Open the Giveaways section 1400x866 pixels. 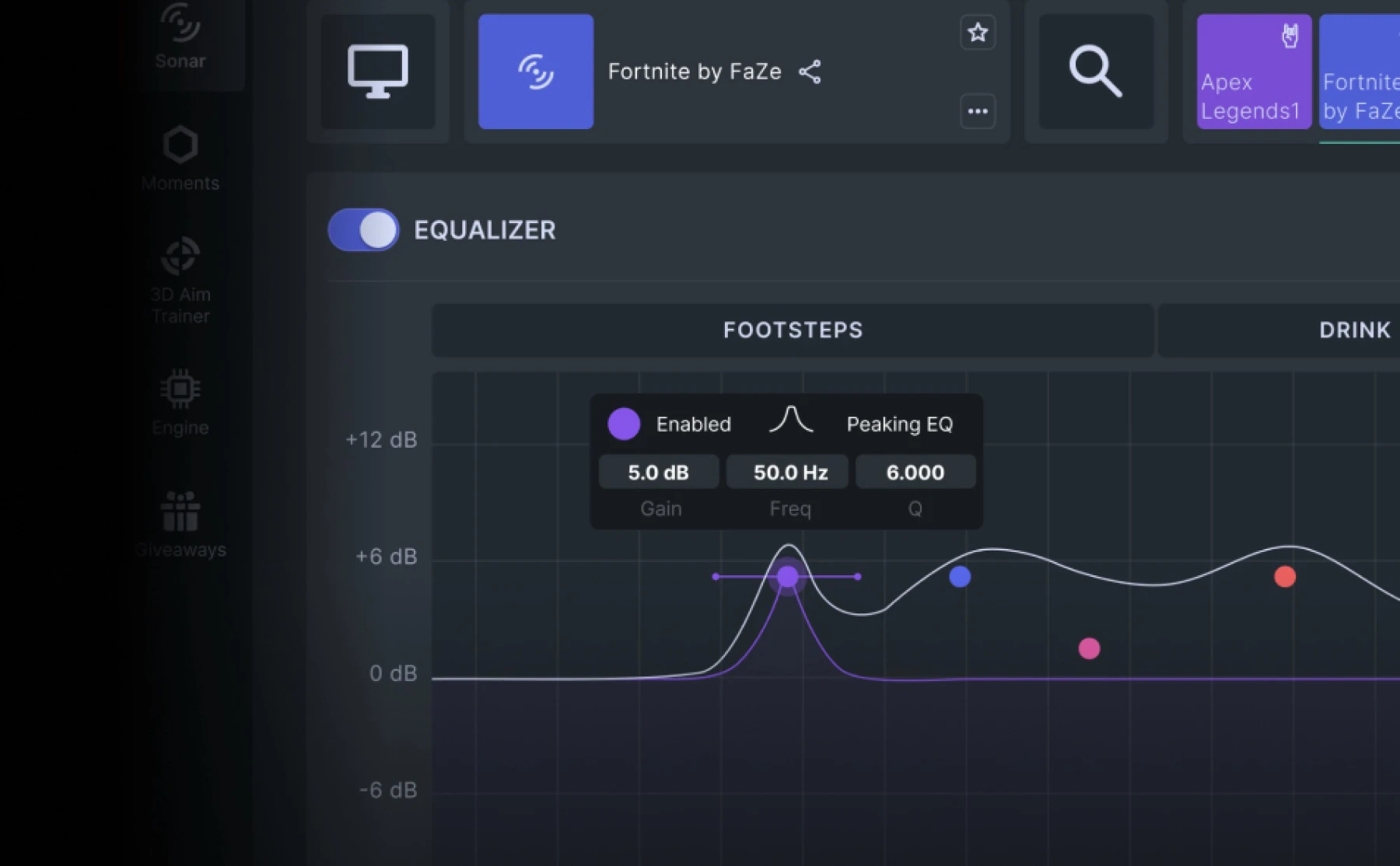click(x=180, y=524)
